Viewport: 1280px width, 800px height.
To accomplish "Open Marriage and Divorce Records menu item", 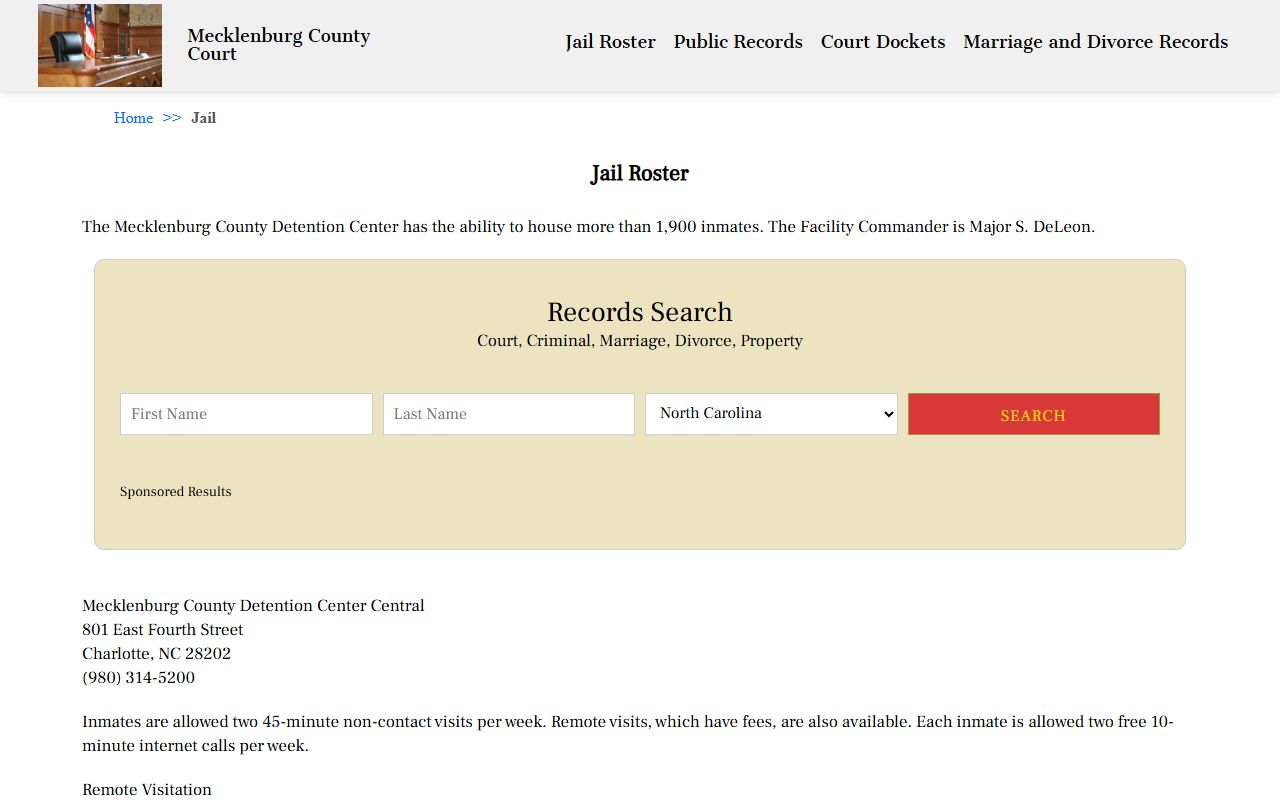I will [x=1095, y=42].
